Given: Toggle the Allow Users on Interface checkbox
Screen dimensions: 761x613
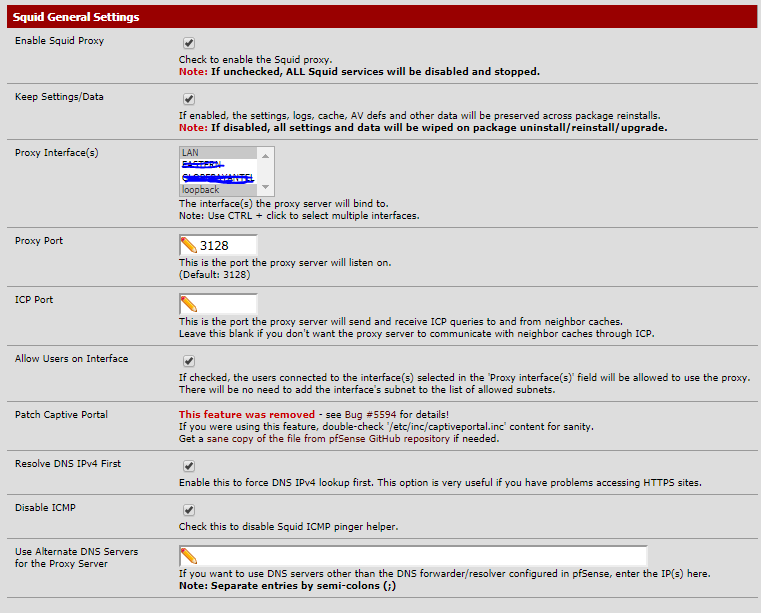Looking at the screenshot, I should click(189, 361).
